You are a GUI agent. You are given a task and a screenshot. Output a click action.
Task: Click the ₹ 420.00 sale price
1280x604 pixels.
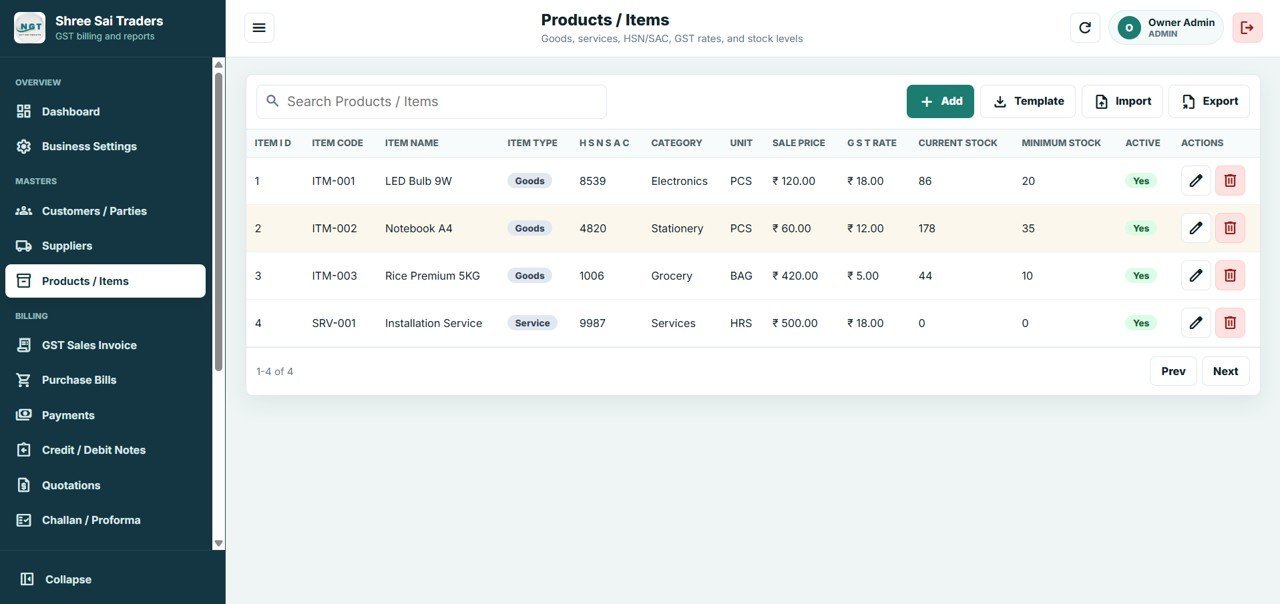795,276
